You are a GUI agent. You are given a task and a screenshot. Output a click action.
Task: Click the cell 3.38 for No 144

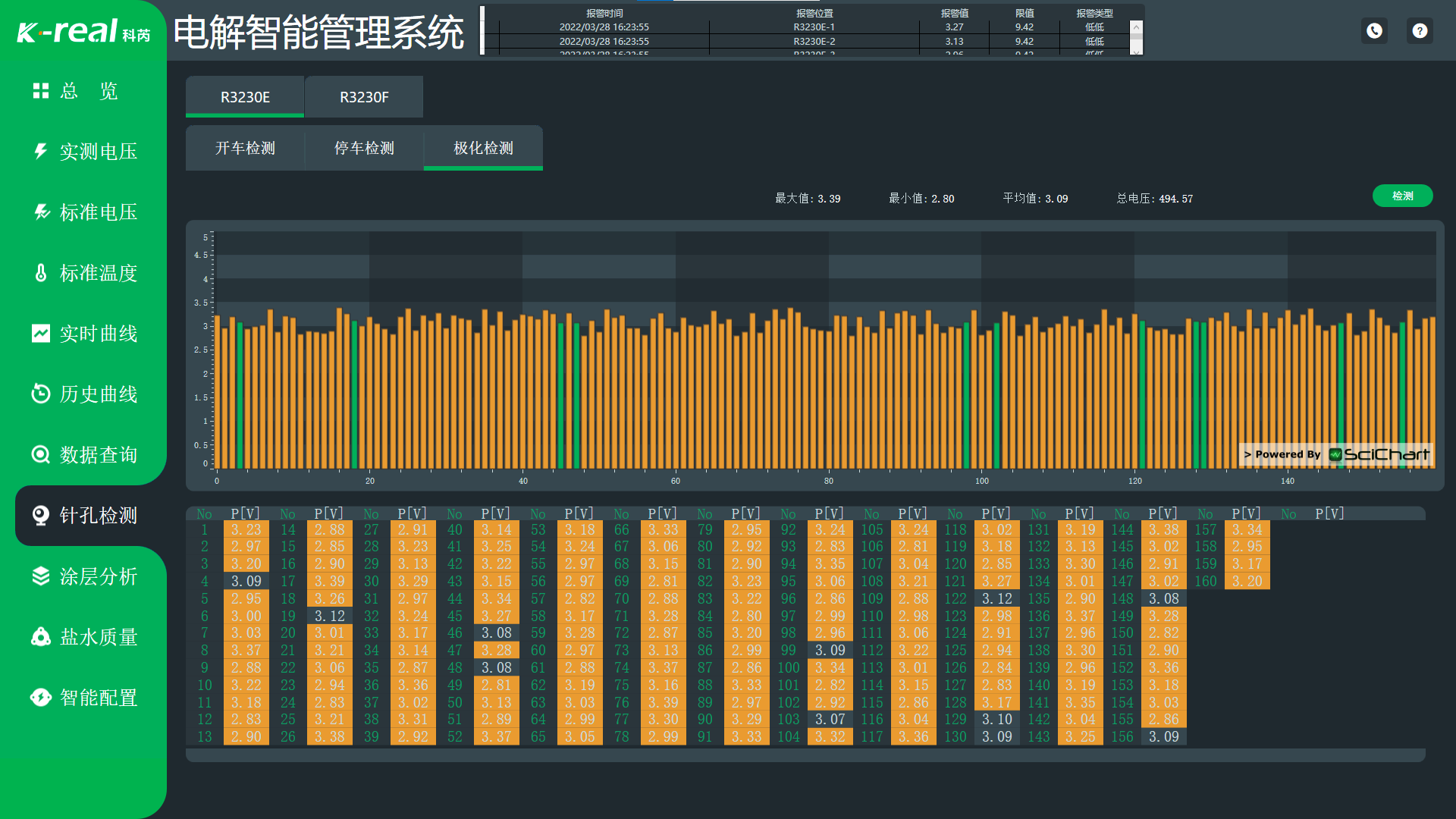pos(1164,529)
